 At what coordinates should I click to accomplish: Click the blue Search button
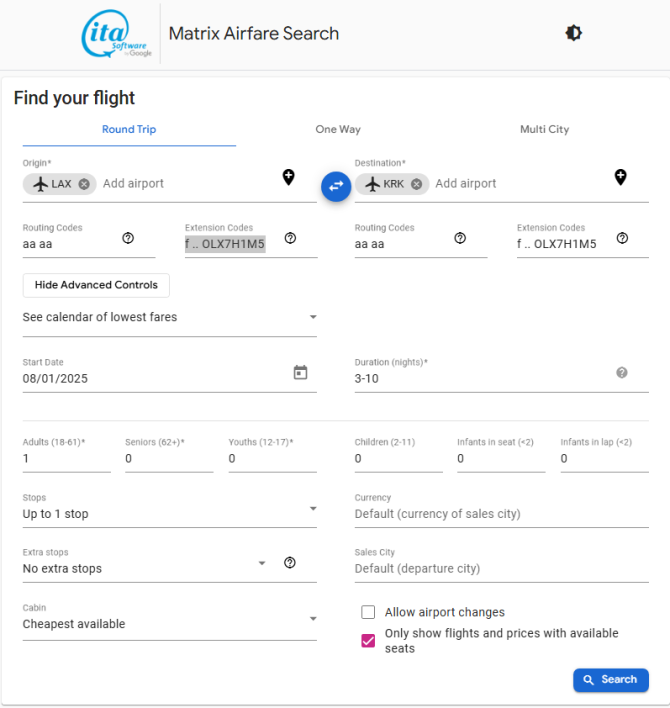pos(611,680)
